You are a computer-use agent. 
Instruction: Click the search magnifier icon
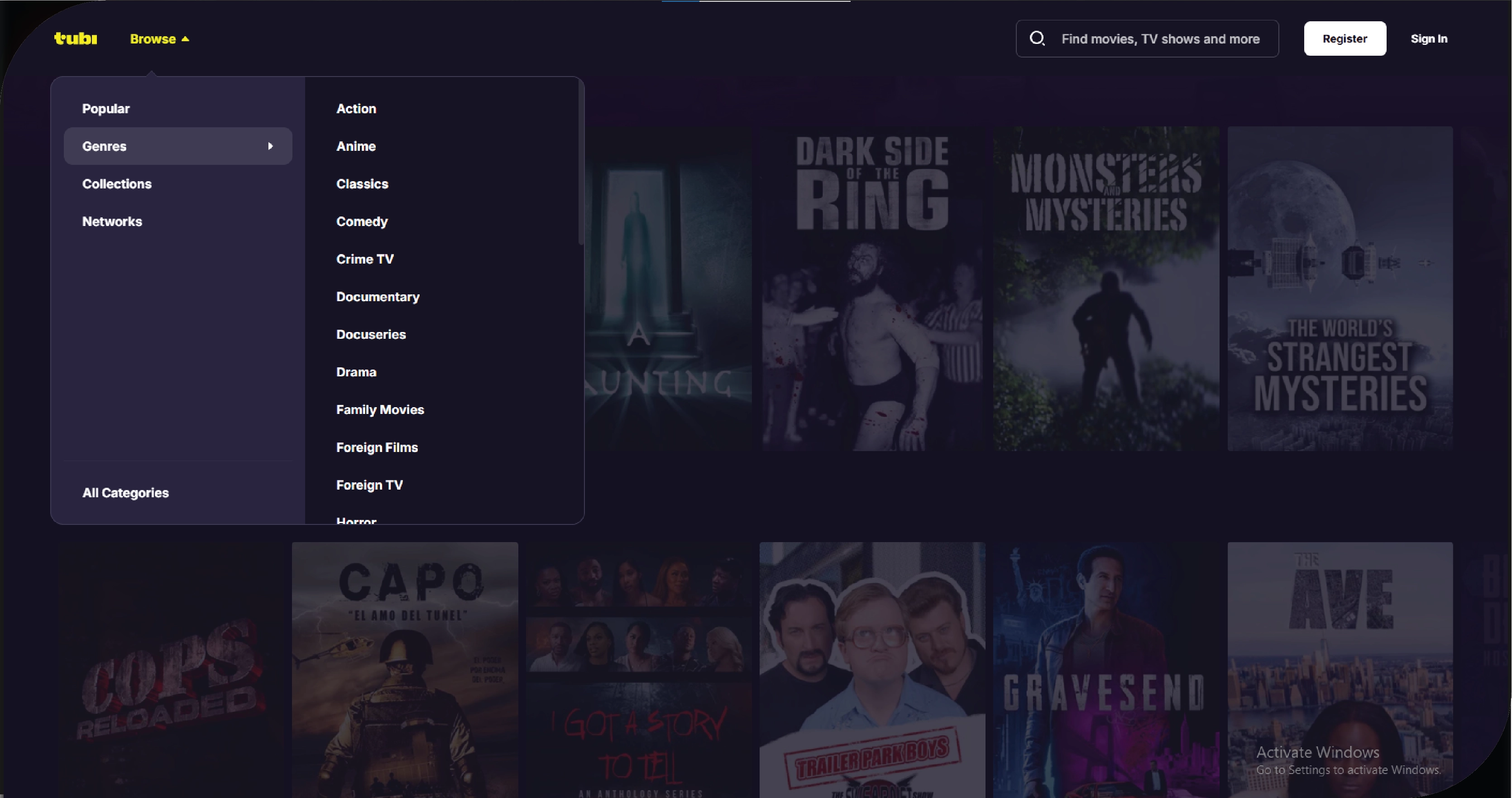[1037, 39]
